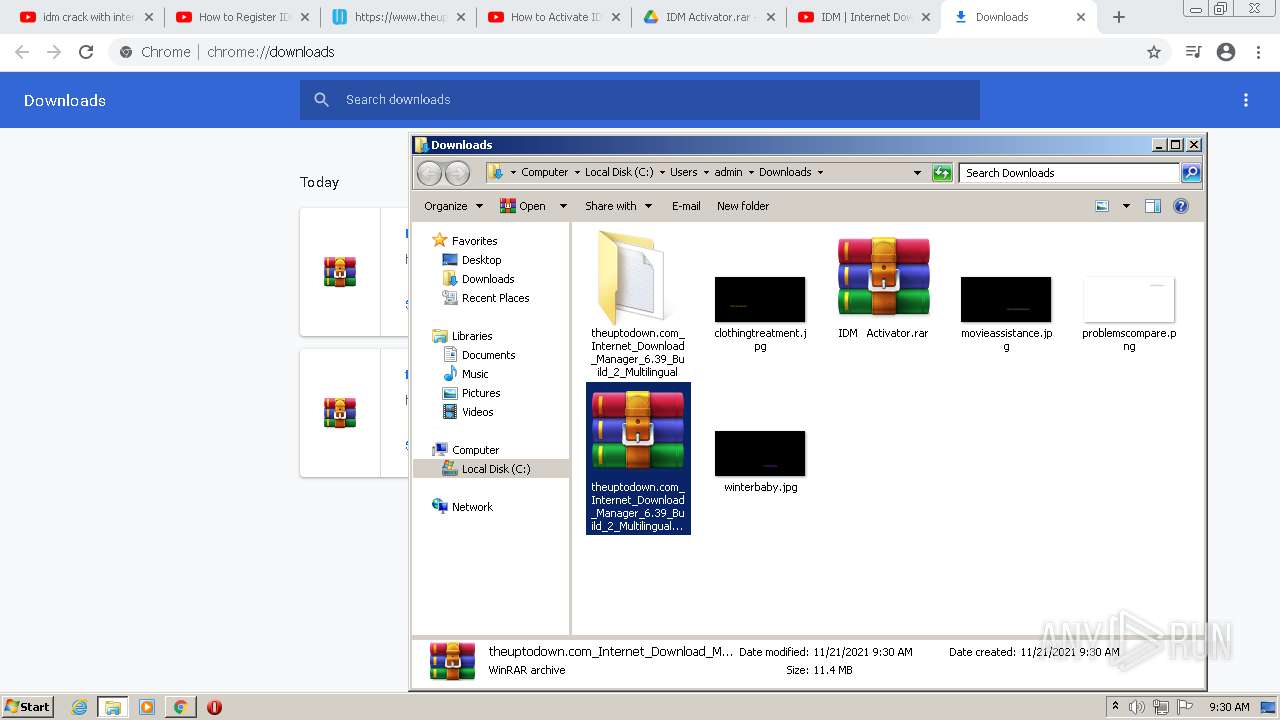Click Explorer back navigation button

[429, 173]
